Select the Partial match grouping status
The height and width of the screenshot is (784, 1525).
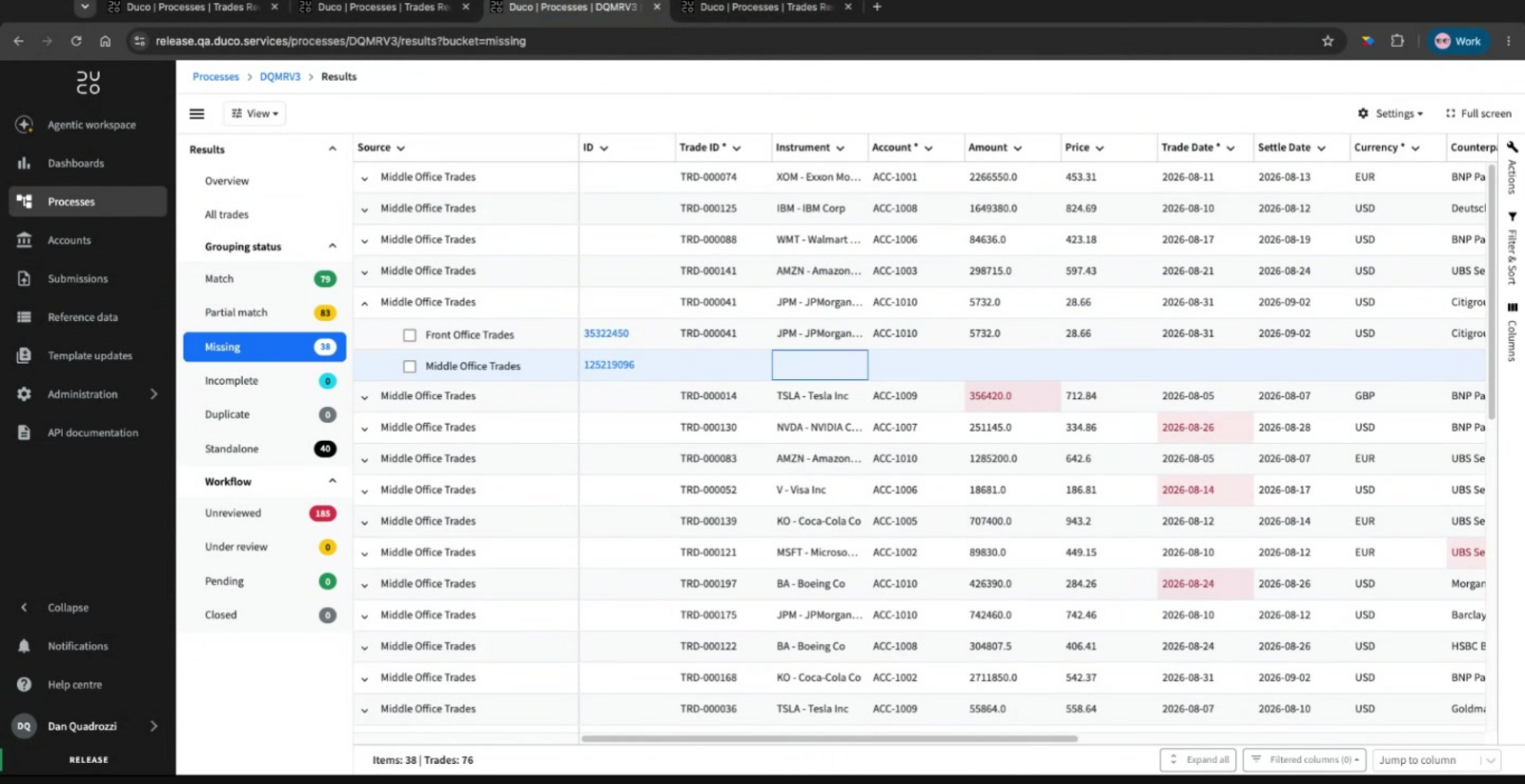265,312
